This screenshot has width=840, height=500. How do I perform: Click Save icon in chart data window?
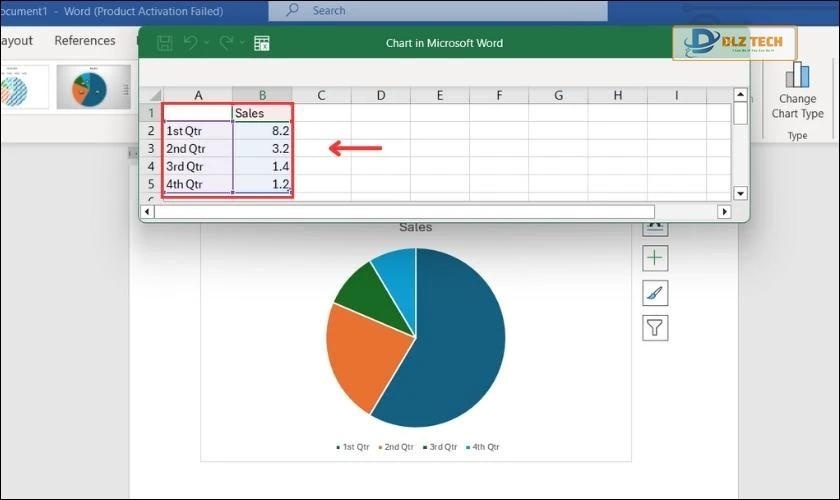pos(165,44)
